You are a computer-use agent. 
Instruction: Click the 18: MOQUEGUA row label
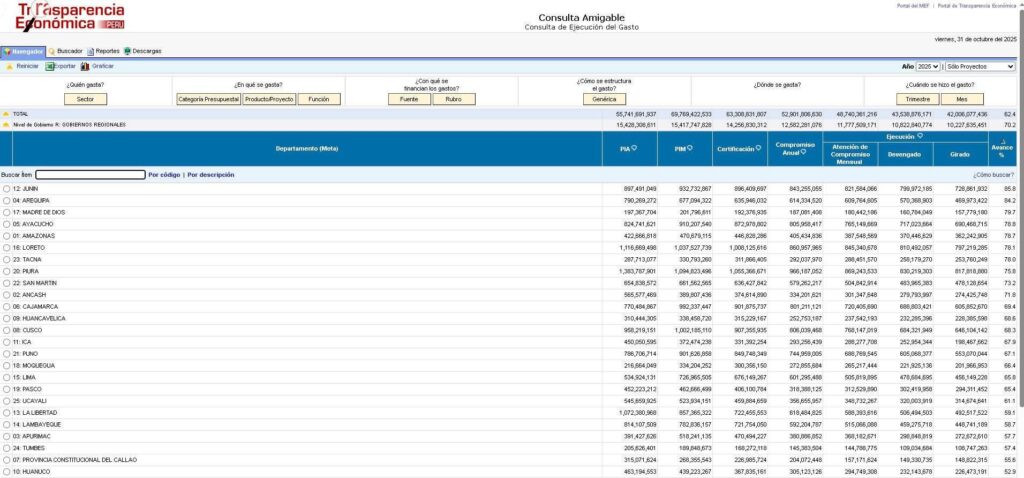(x=33, y=366)
